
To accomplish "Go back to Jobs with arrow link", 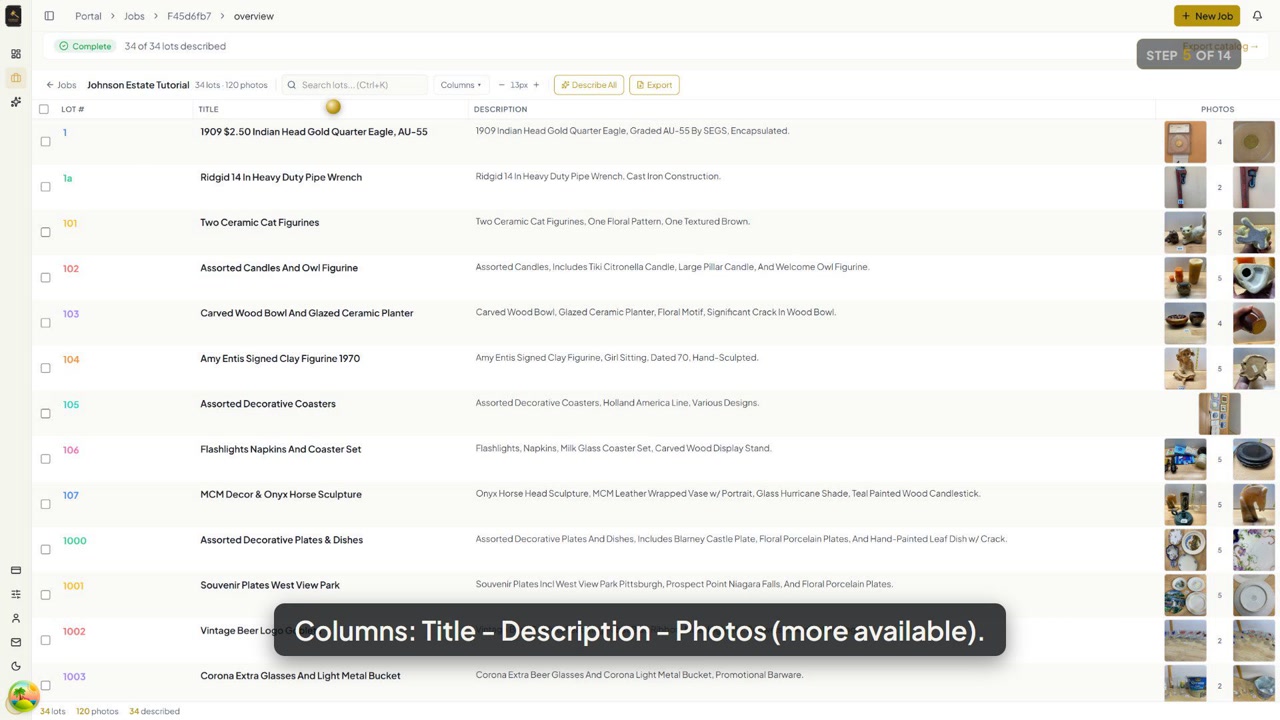I will click(61, 85).
